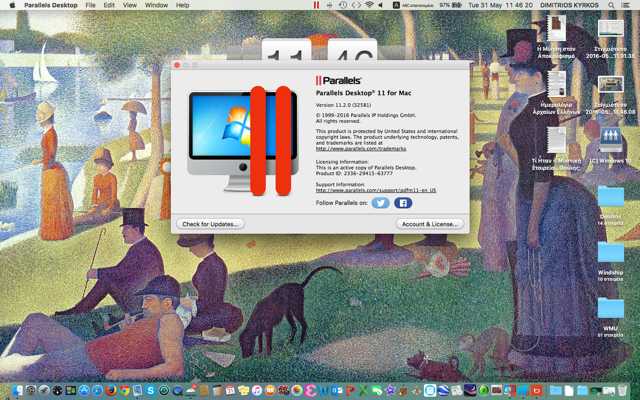Launch Skype from the Dock

151,390
